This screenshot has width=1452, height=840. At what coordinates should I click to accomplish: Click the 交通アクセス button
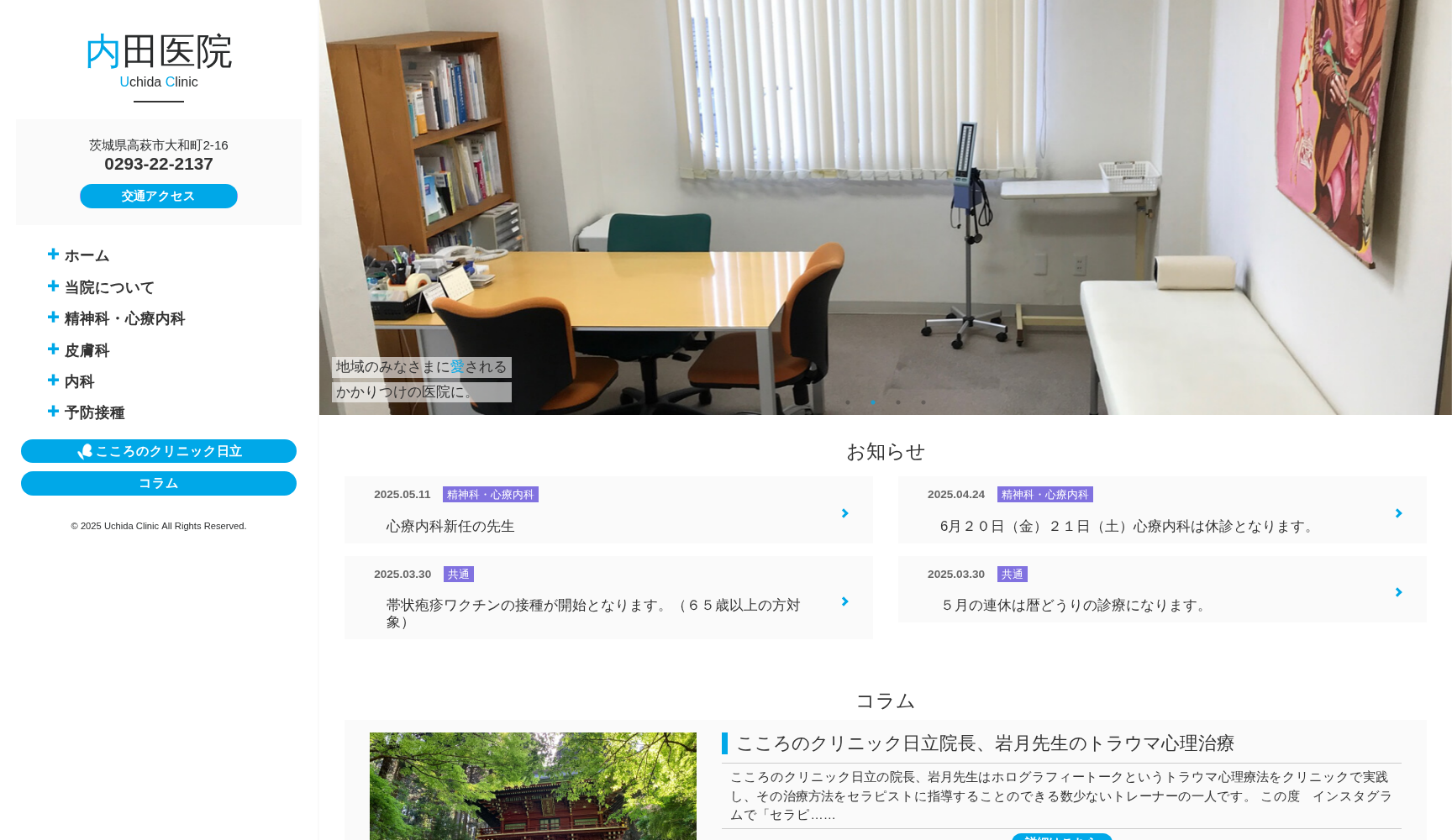(x=158, y=196)
